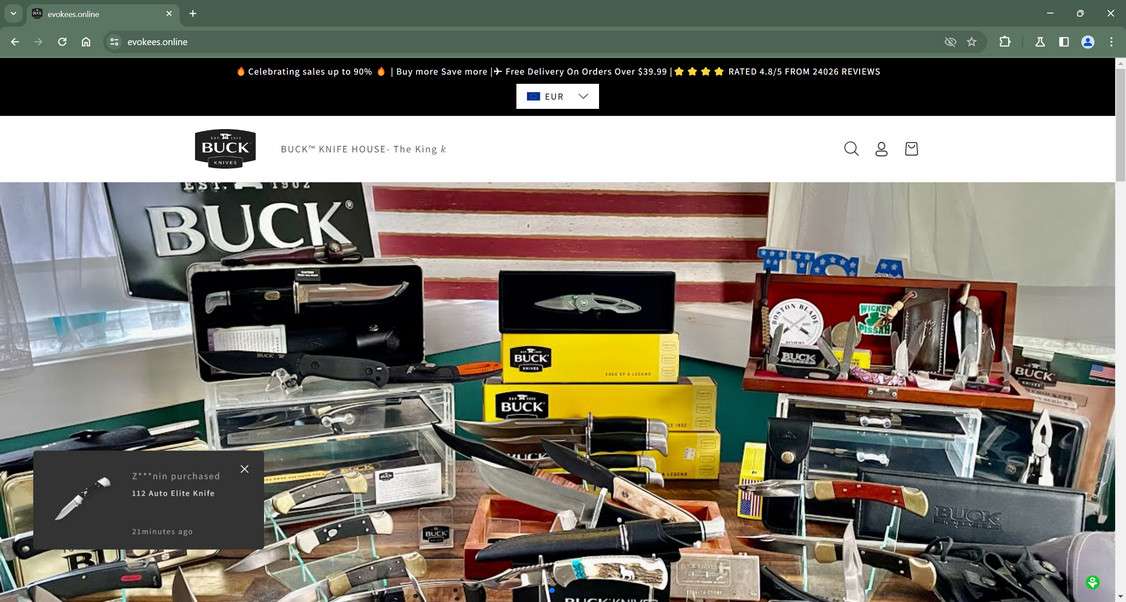Open the Chrome profile avatar toggle
The width and height of the screenshot is (1126, 602).
pos(1087,42)
